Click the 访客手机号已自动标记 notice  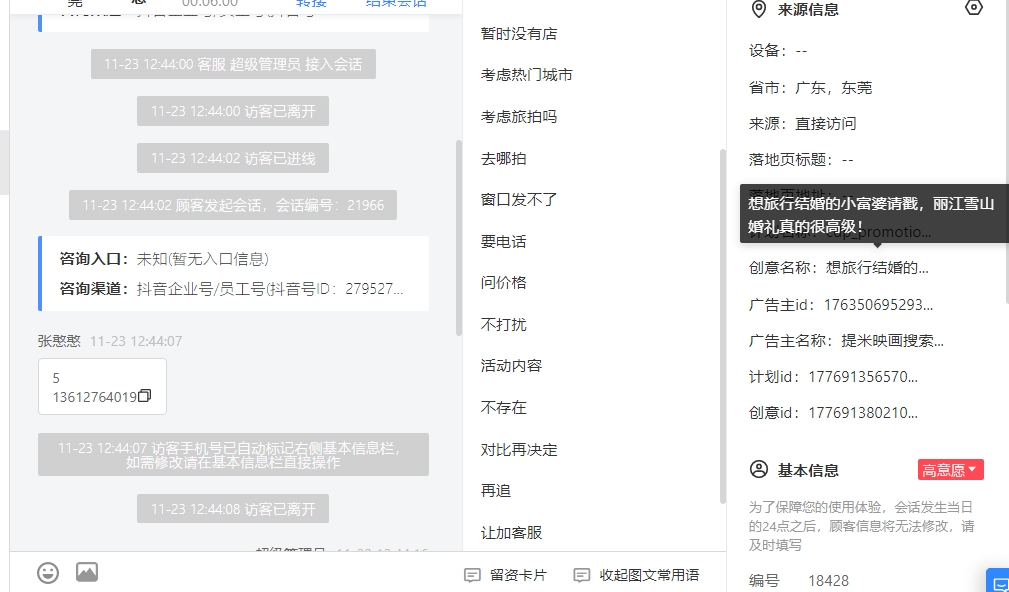coord(233,455)
